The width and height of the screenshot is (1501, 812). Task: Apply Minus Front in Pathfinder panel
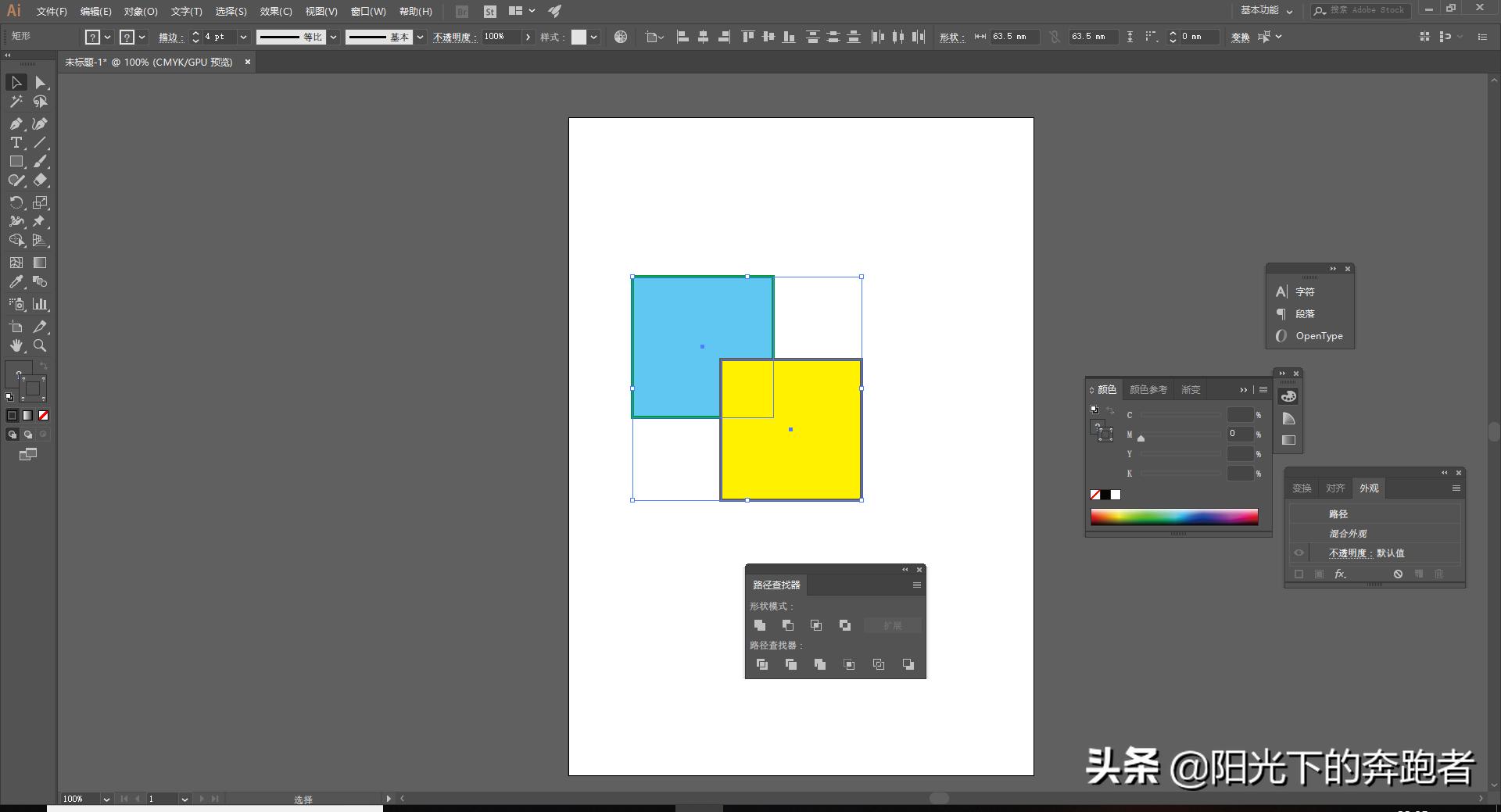788,625
